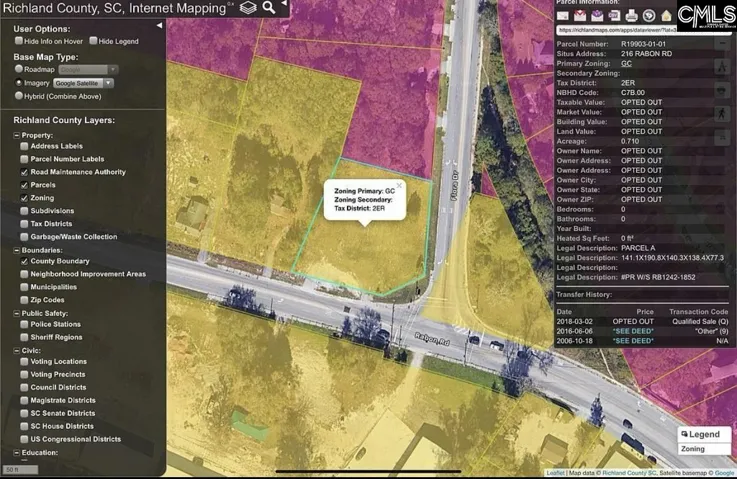The height and width of the screenshot is (479, 737).
Task: Open the Google Satellite imagery dropdown
Action: click(83, 83)
